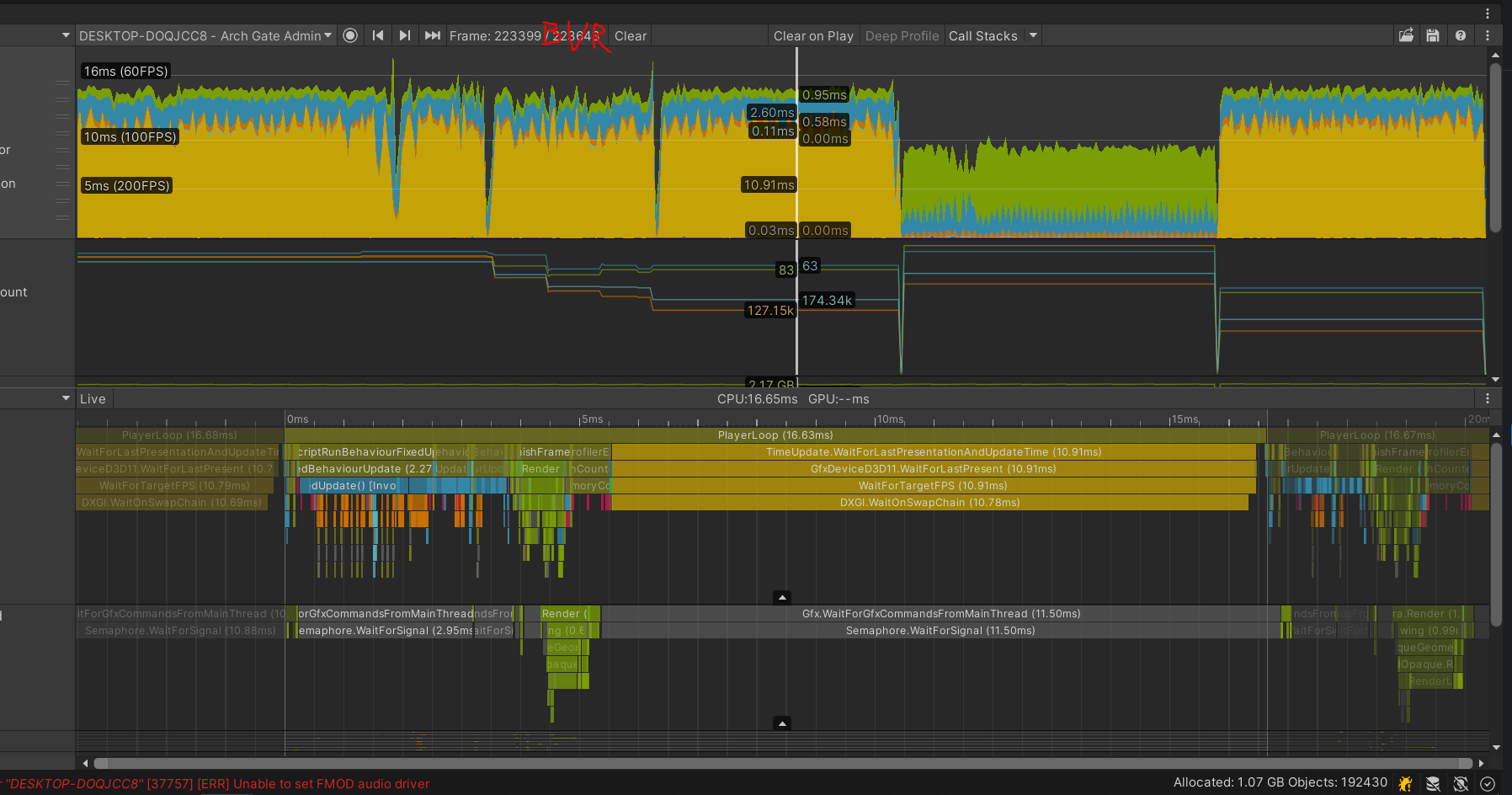The image size is (1512, 795).
Task: Toggle Deep Profile mode
Action: (x=902, y=35)
